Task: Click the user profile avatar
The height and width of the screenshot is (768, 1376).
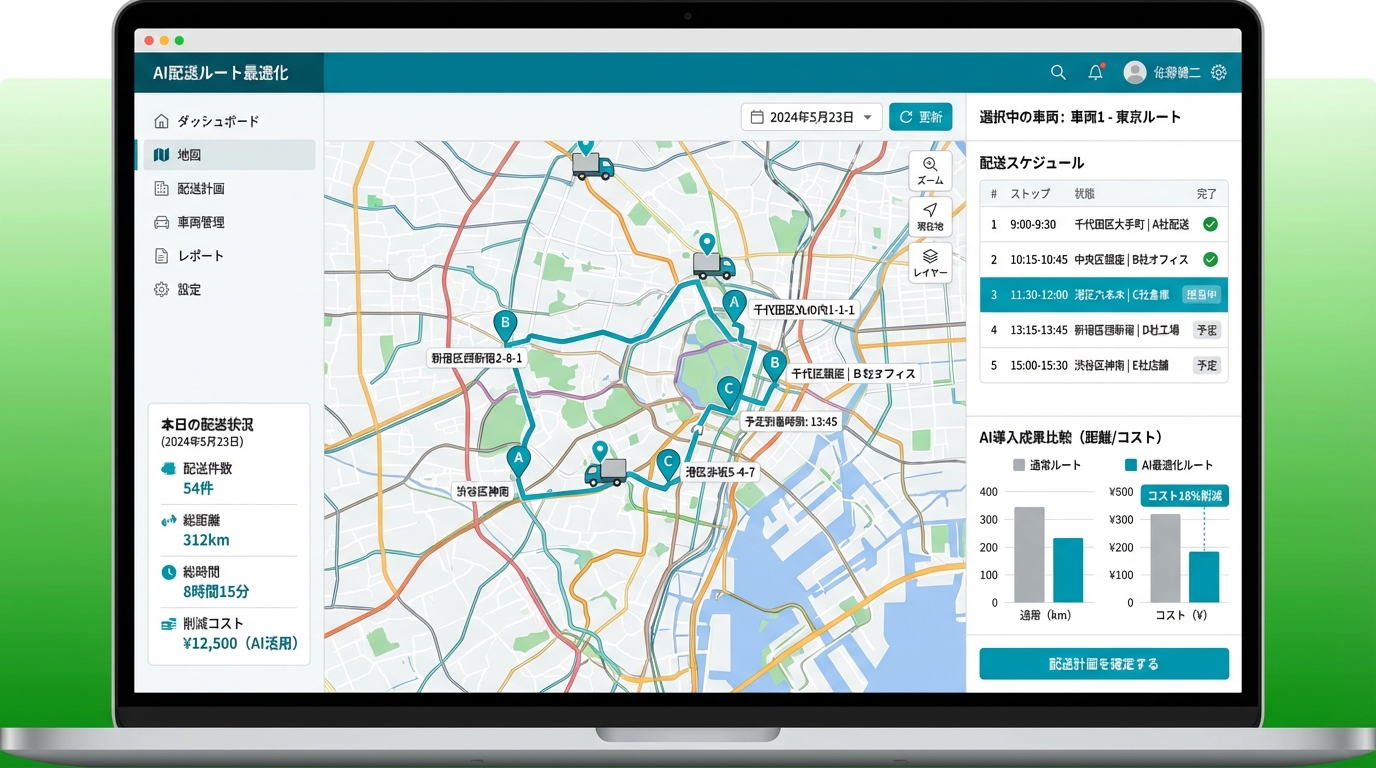Action: click(1135, 72)
